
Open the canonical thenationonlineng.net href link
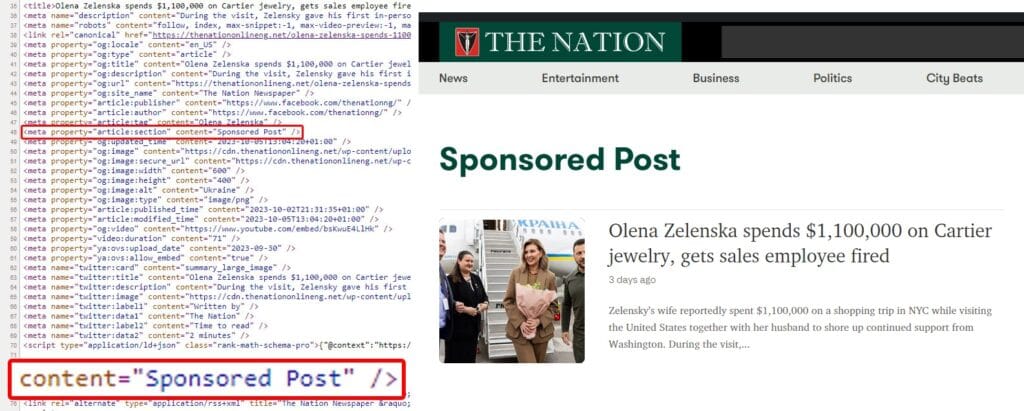click(x=281, y=35)
